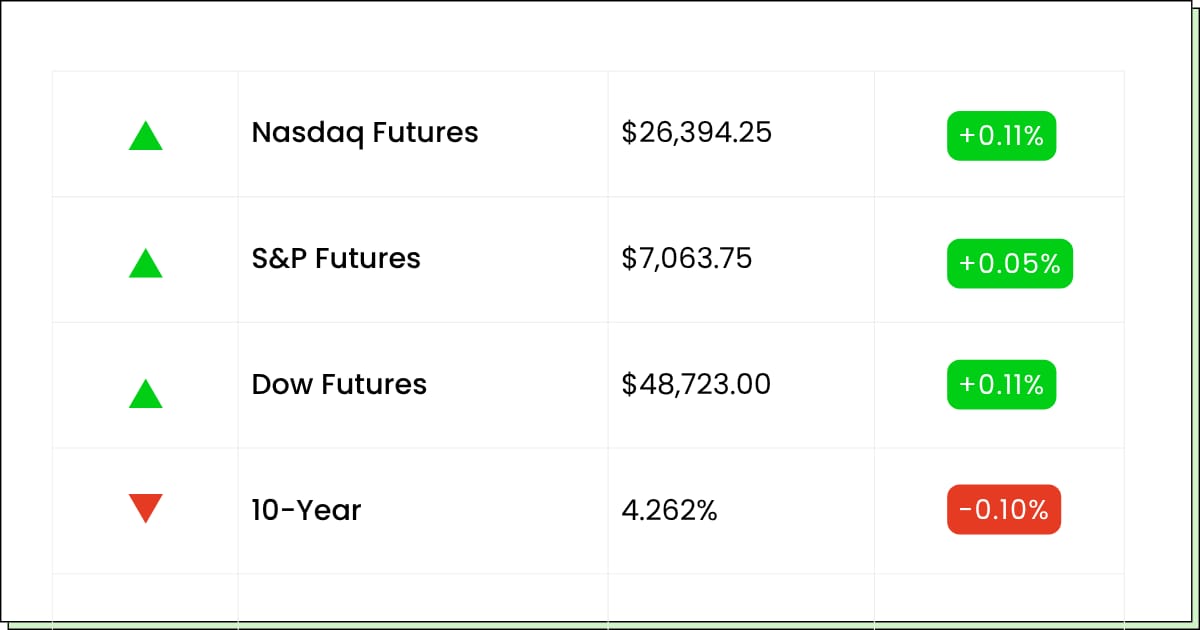Open the Nasdaq Futures label
The height and width of the screenshot is (630, 1200).
pos(365,132)
